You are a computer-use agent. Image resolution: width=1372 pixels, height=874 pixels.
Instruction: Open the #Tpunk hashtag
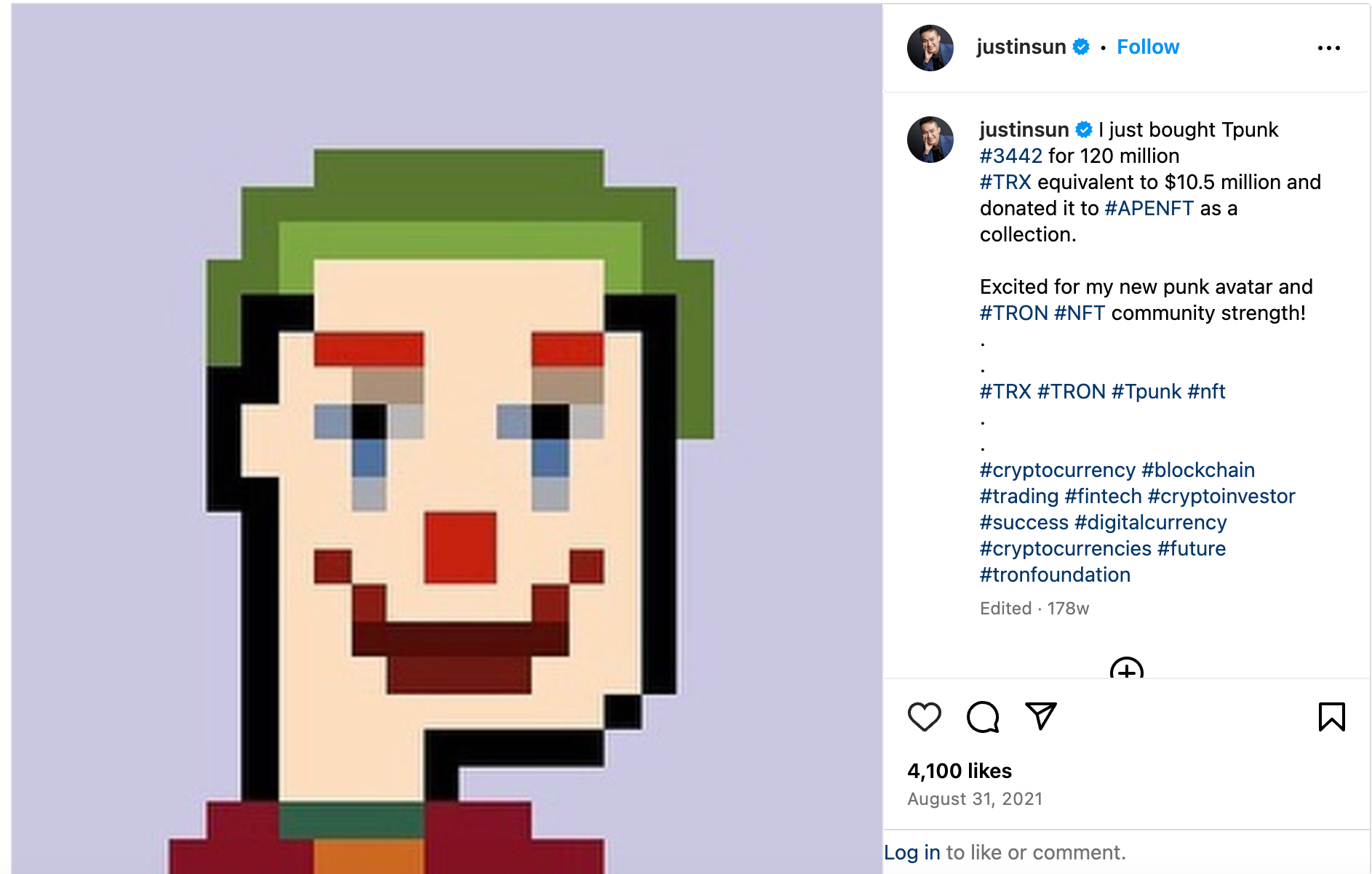click(1146, 392)
